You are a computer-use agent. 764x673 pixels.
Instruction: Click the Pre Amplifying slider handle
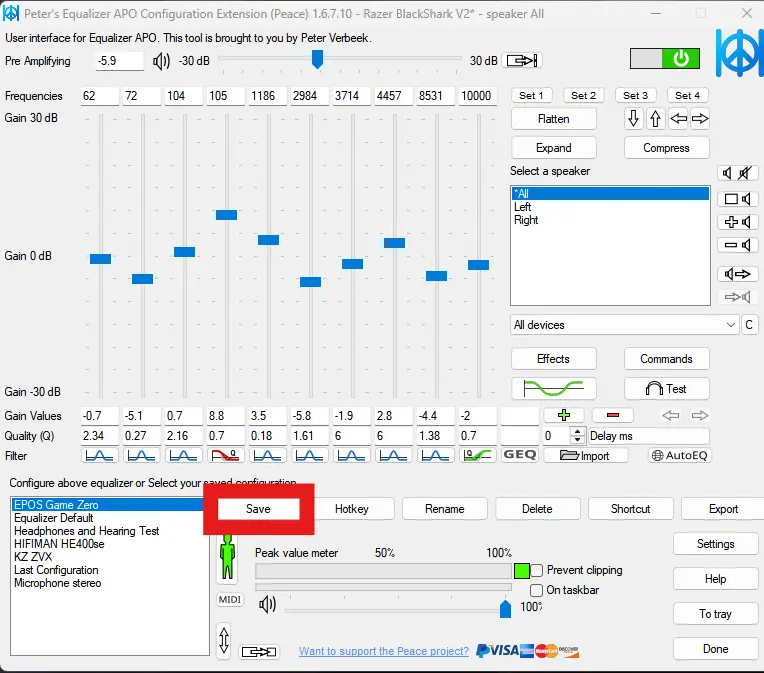point(317,59)
